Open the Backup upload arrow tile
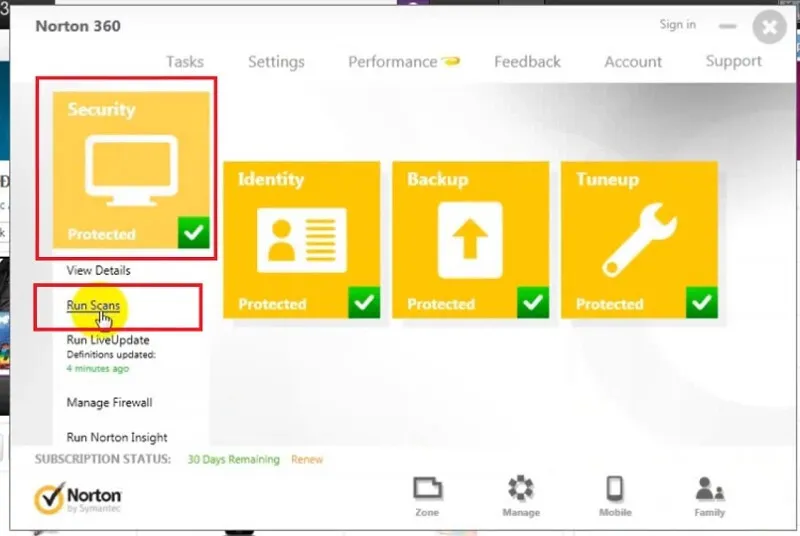Screen dimensions: 800x536 (x=470, y=240)
